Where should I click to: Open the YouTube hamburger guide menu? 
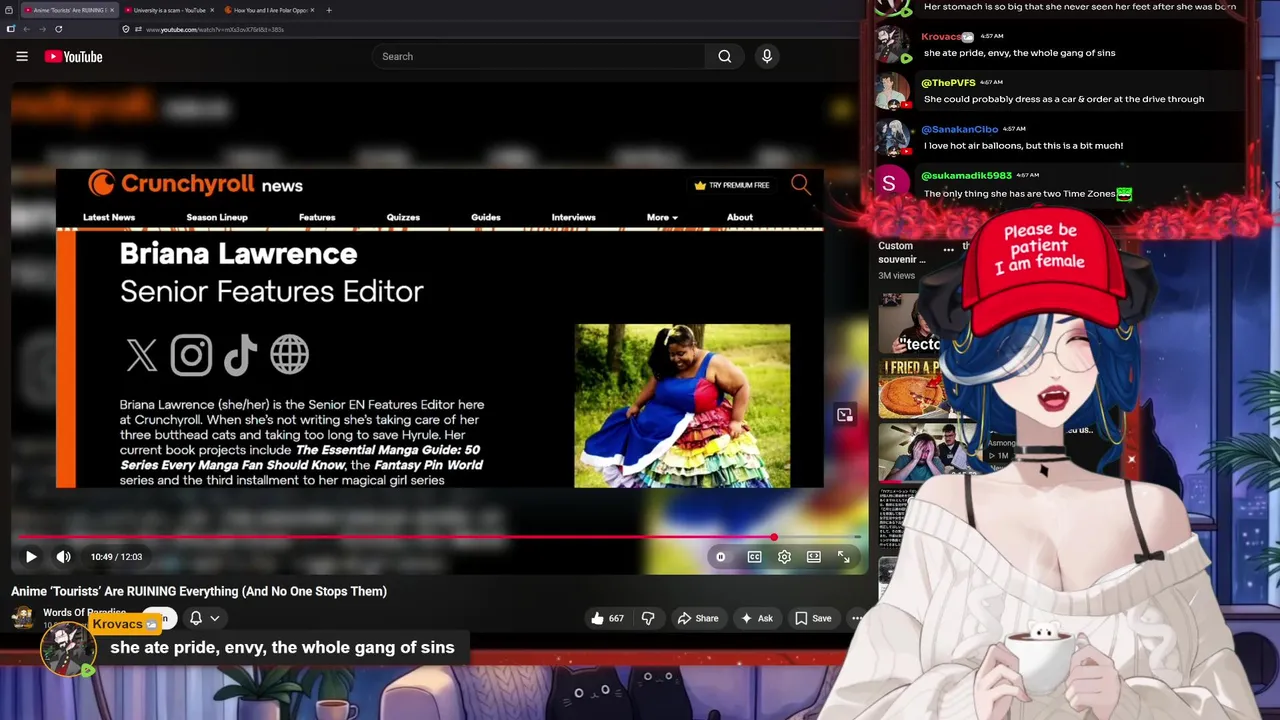click(22, 56)
